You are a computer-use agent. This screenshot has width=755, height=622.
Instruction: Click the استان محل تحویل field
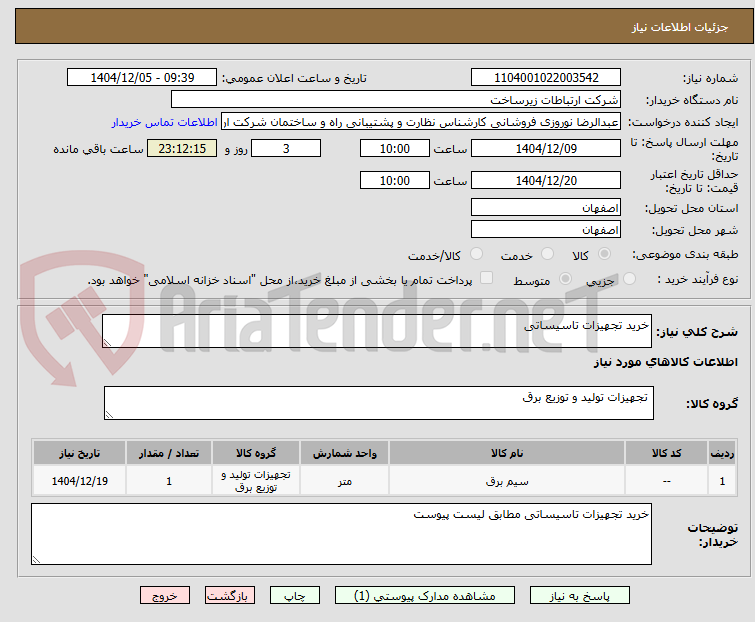click(x=546, y=207)
